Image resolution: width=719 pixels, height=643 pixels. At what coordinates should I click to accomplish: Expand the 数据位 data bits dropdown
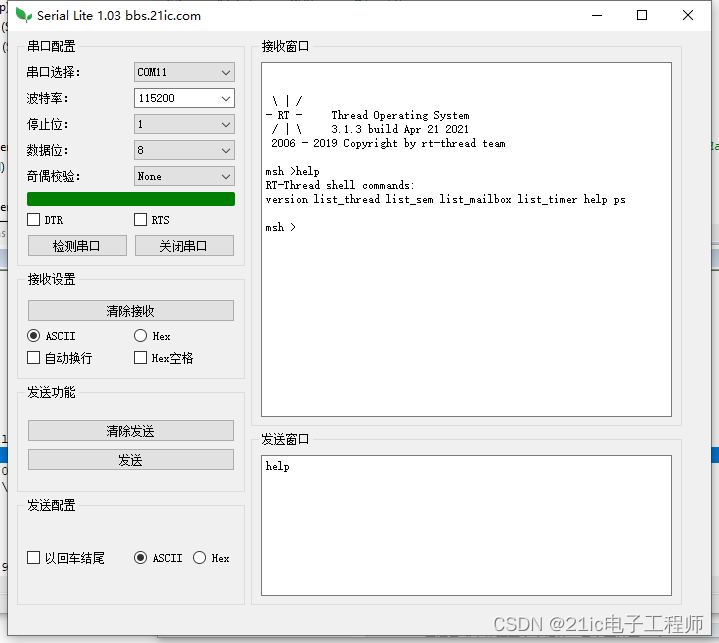184,150
